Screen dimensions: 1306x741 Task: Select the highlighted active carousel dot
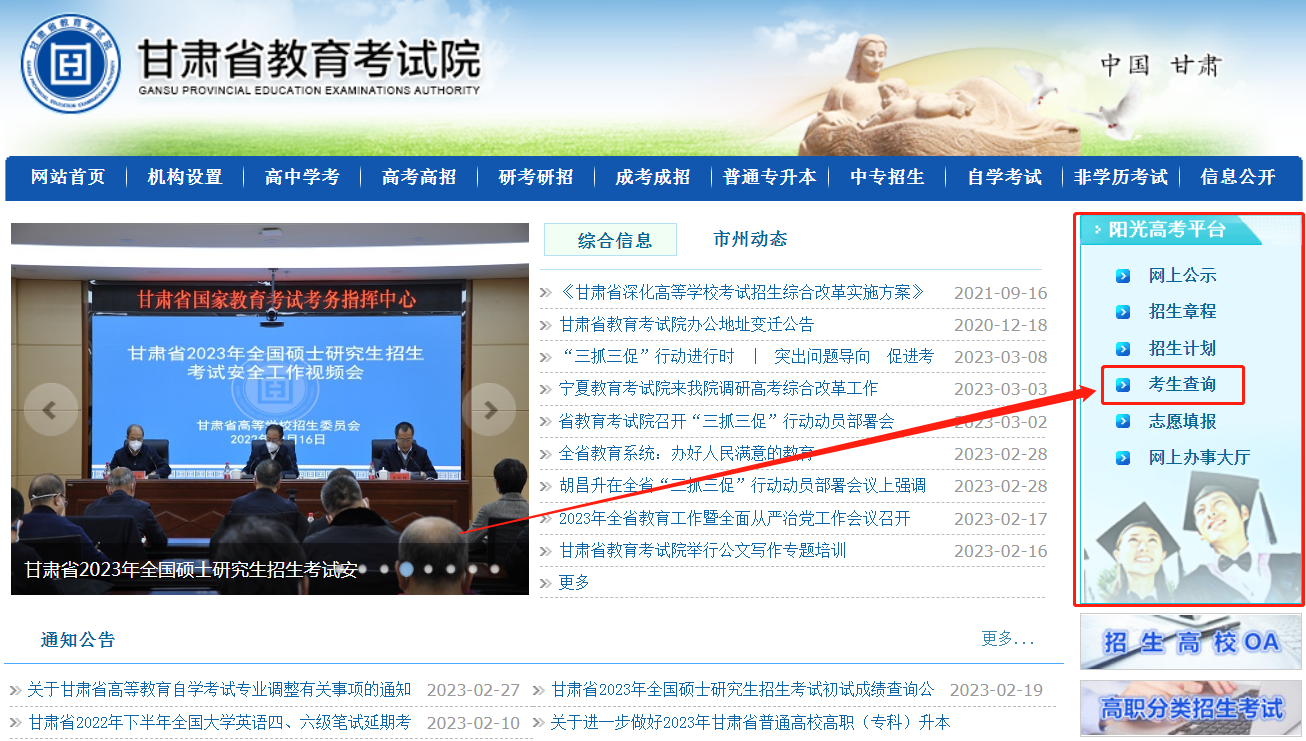407,568
